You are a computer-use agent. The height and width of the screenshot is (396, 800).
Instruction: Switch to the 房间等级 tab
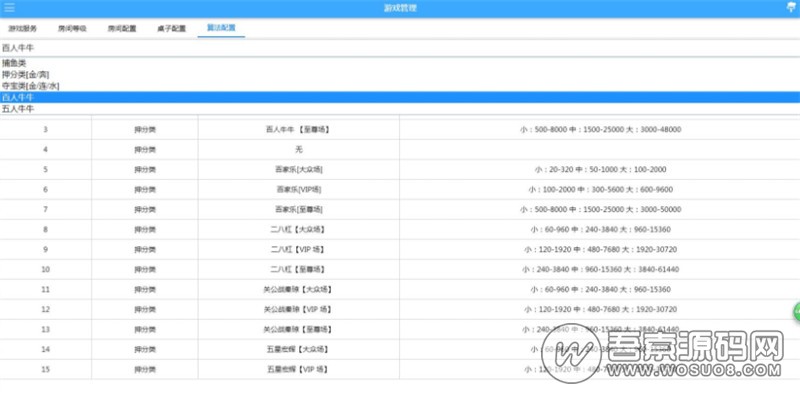tap(72, 29)
